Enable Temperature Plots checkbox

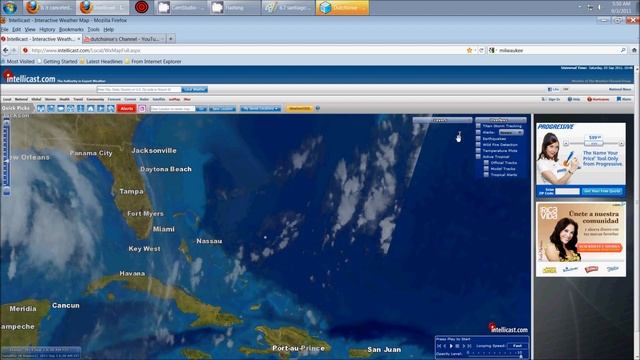(478, 151)
